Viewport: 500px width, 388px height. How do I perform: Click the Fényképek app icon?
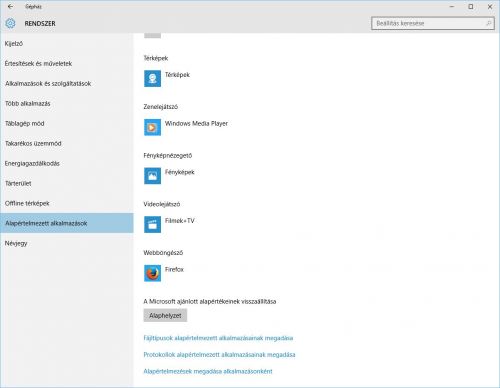pos(152,176)
